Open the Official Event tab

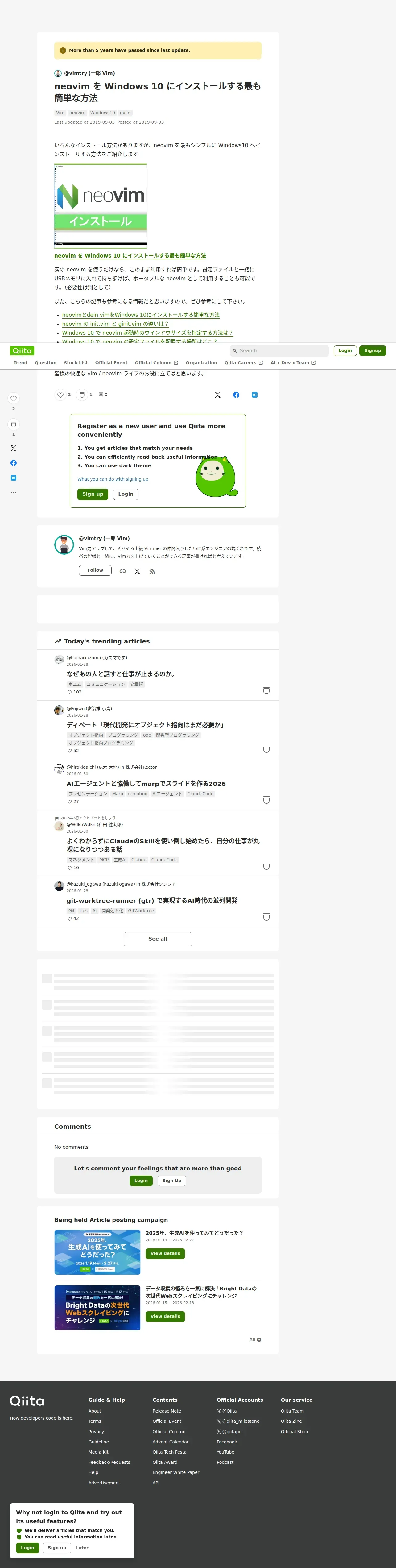[111, 363]
